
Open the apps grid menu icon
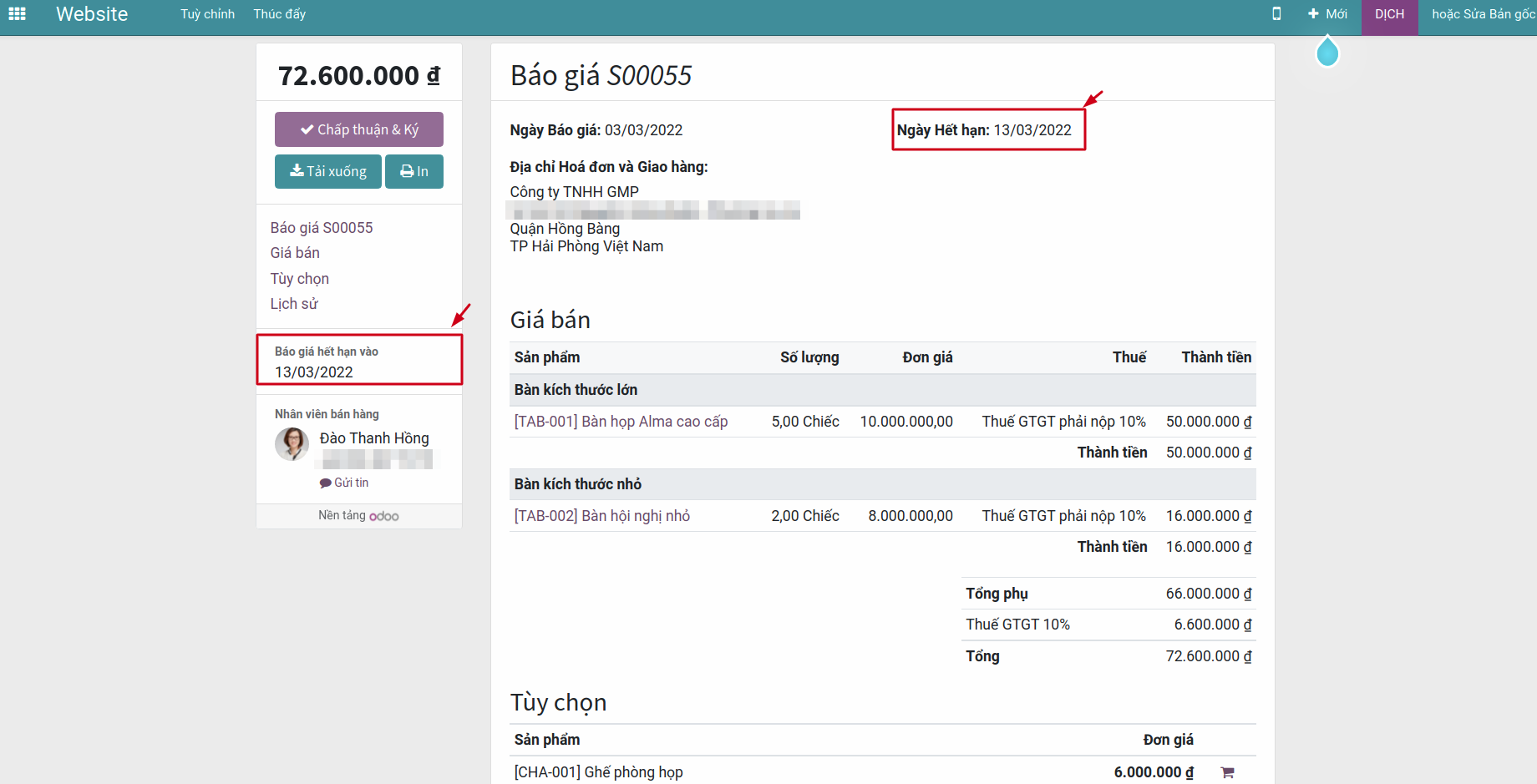pos(17,14)
